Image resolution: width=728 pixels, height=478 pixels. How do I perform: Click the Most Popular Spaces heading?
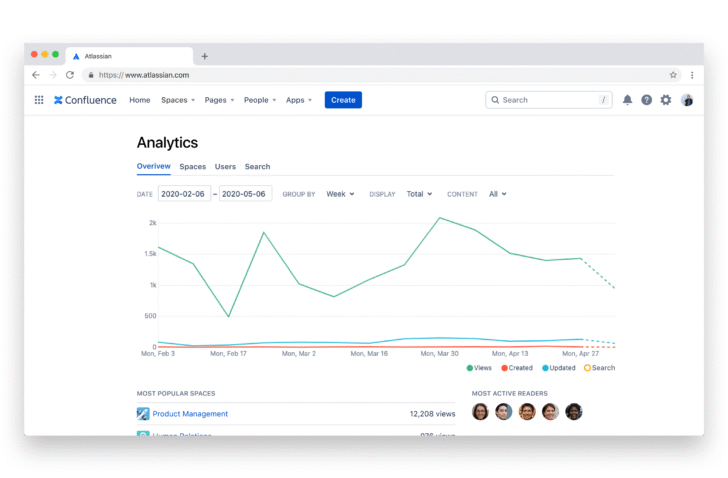176,393
